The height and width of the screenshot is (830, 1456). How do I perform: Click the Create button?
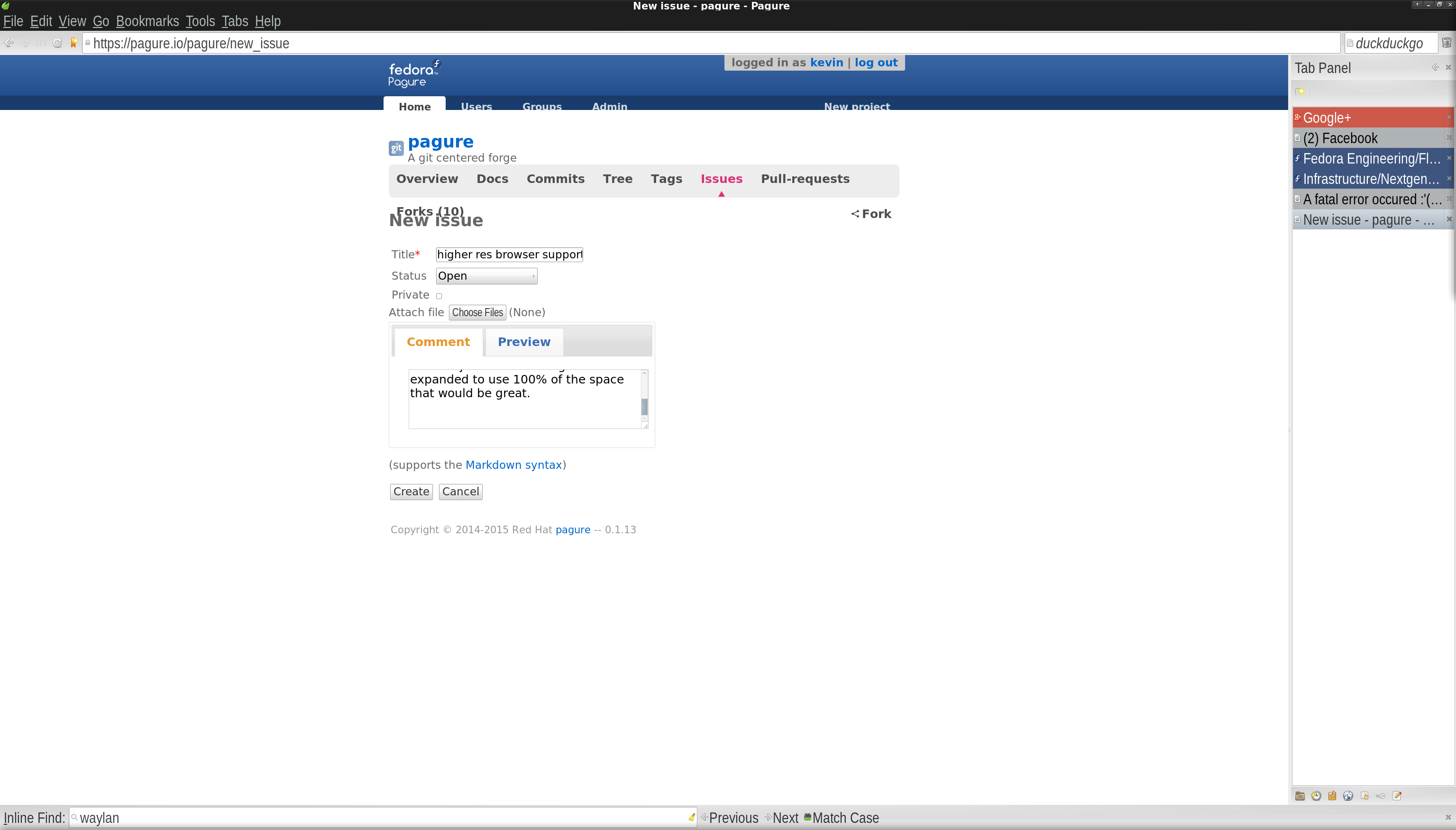(x=411, y=492)
